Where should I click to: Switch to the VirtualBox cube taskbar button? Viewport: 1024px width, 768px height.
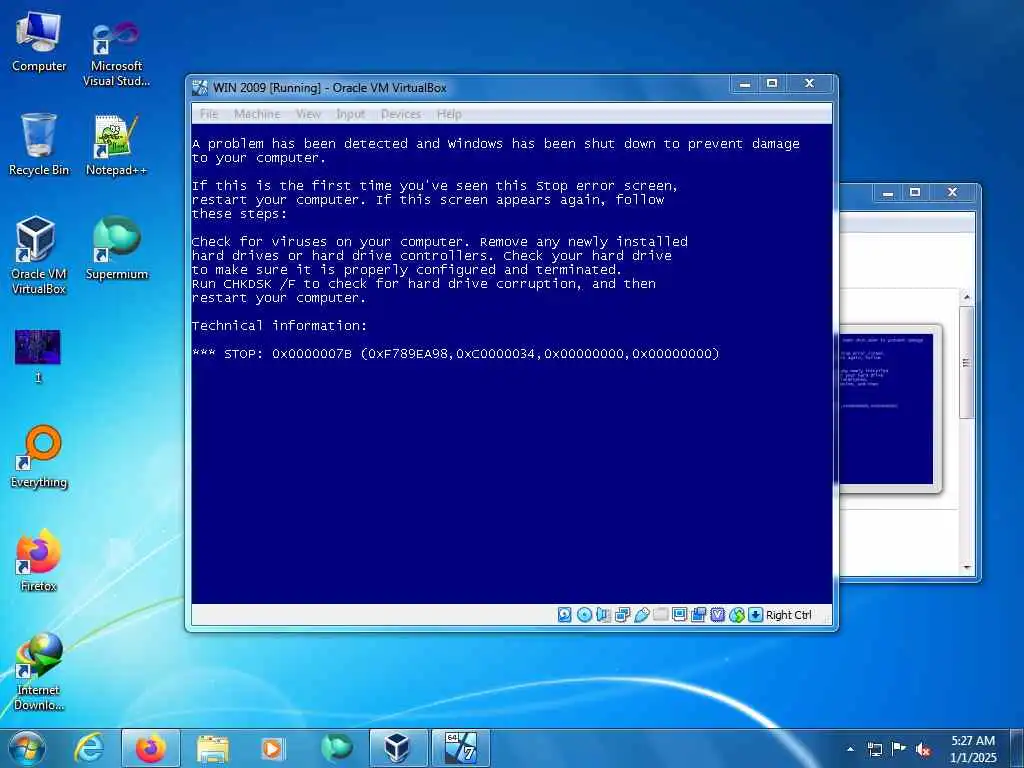(x=398, y=748)
